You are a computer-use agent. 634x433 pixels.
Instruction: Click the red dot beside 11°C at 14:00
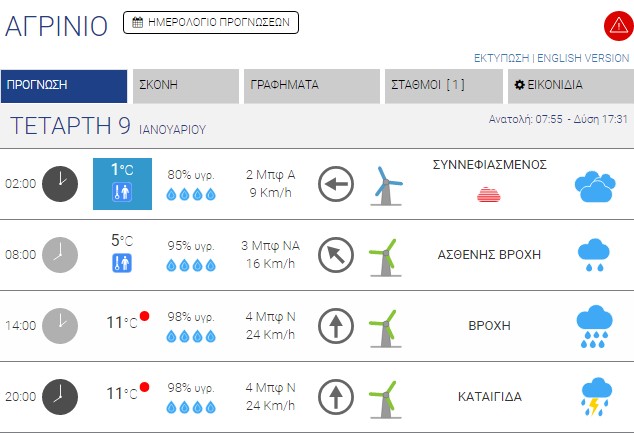click(144, 317)
